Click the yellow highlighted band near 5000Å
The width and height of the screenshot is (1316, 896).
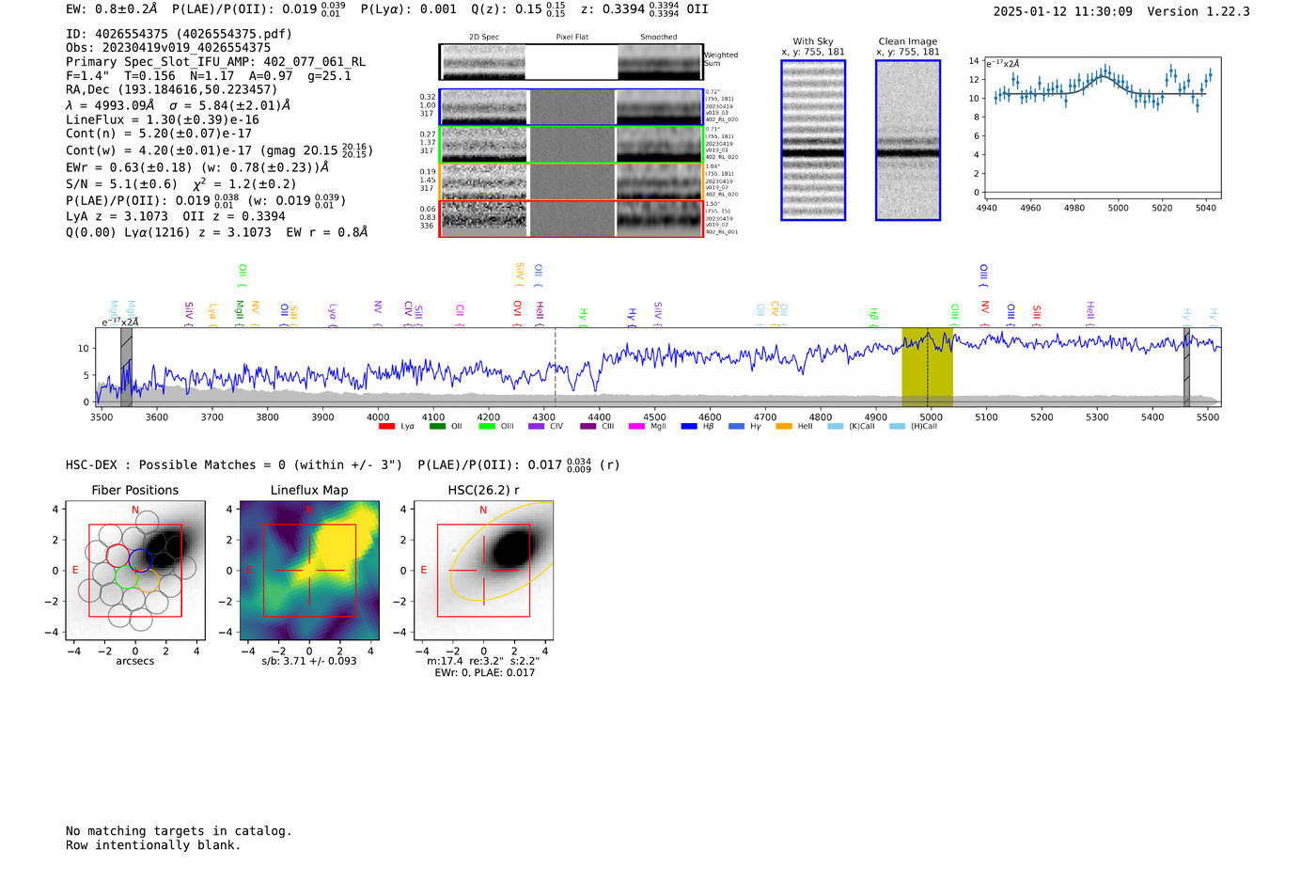pos(928,367)
